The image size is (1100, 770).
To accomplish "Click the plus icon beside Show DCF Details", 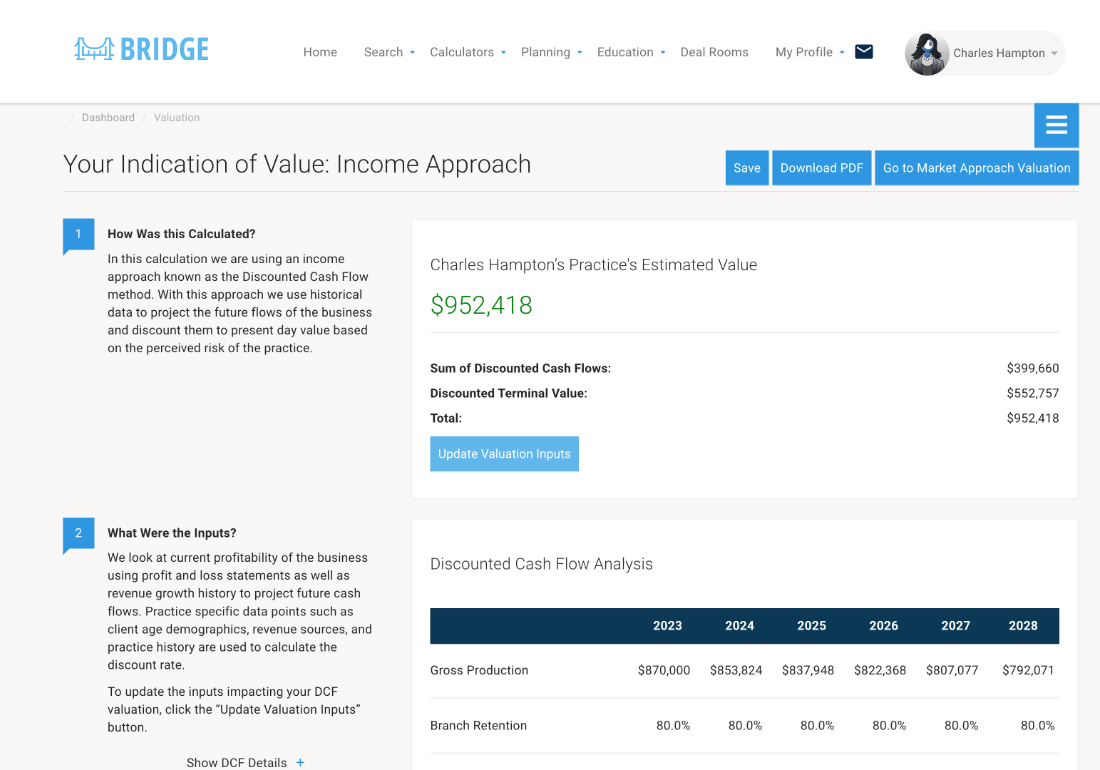I will 300,762.
